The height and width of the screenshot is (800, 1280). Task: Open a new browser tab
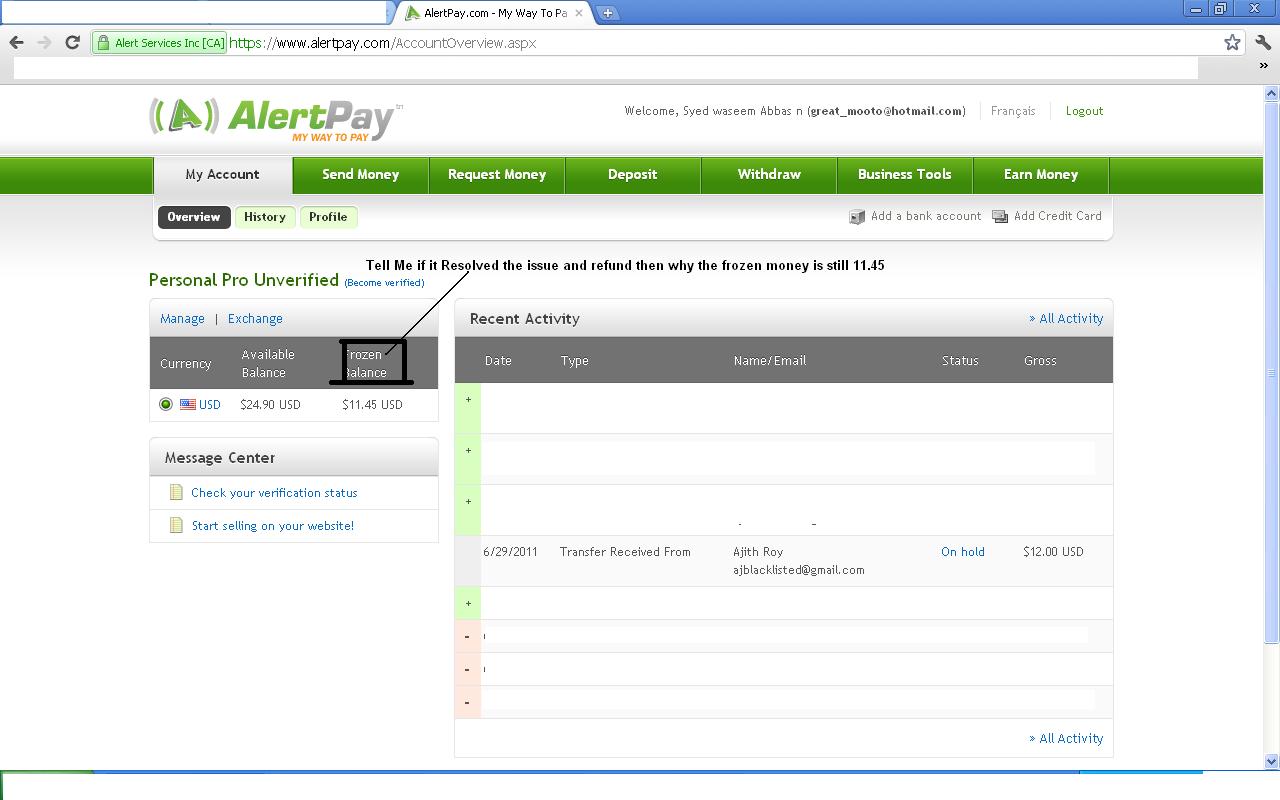pyautogui.click(x=607, y=13)
